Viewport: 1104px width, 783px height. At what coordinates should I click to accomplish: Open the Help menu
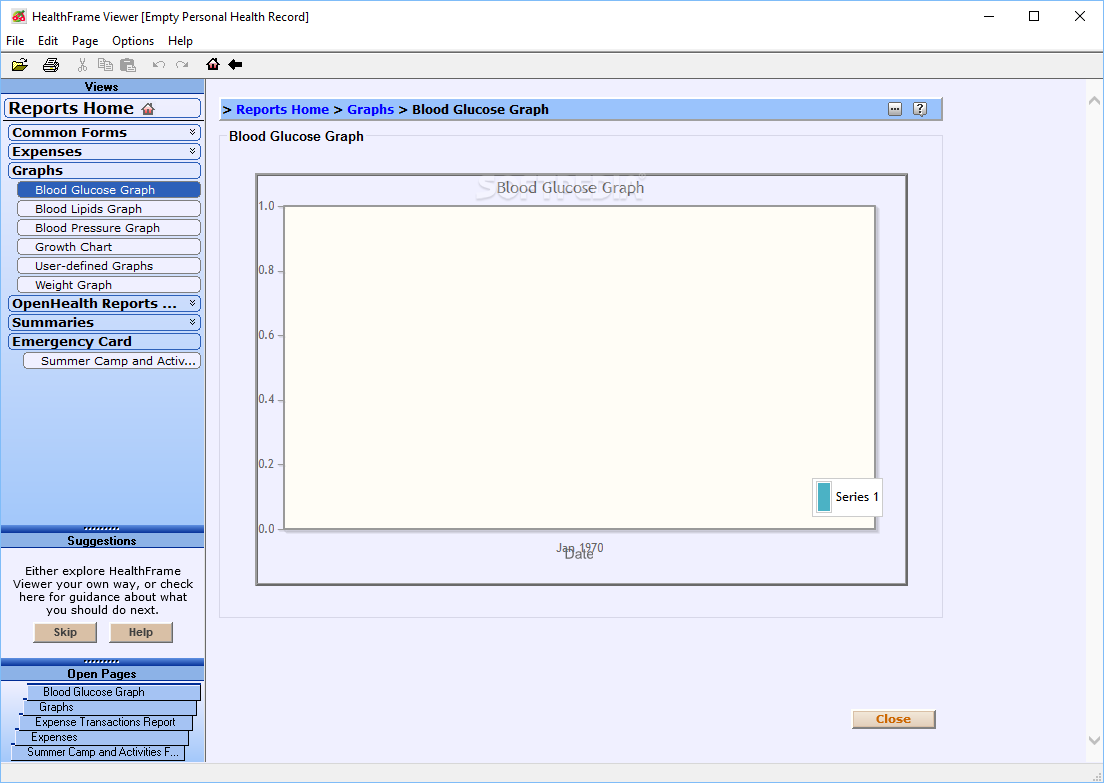[180, 41]
